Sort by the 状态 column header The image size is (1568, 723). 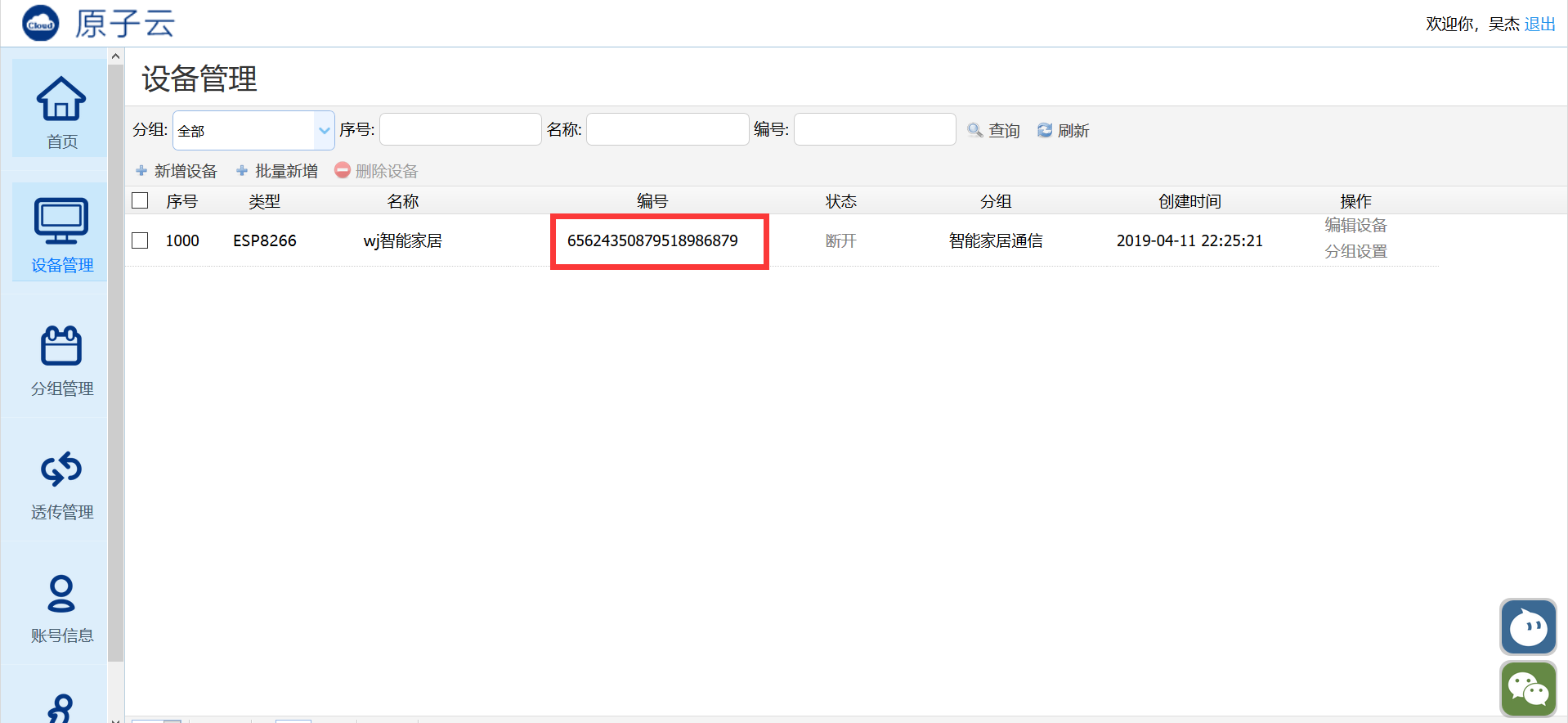pyautogui.click(x=840, y=201)
